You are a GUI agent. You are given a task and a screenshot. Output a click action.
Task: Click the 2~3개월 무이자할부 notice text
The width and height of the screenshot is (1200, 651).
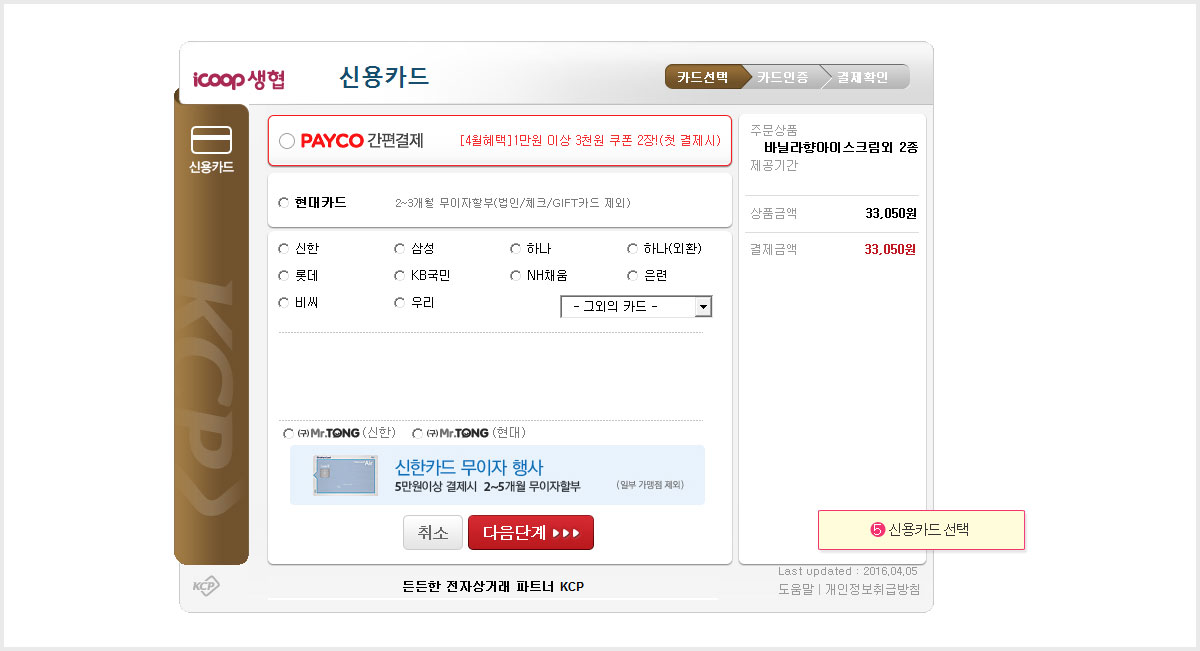pyautogui.click(x=513, y=203)
